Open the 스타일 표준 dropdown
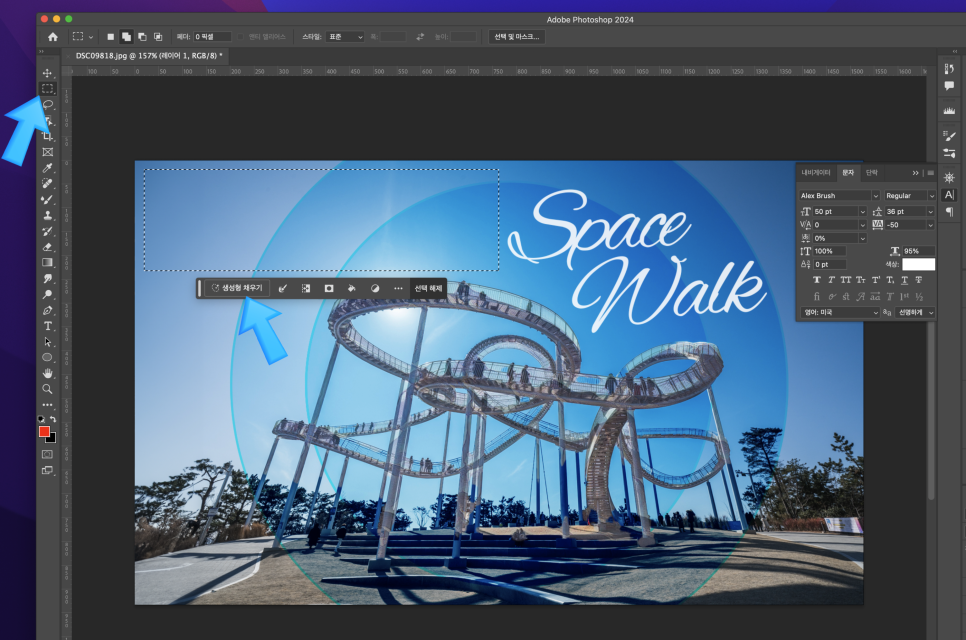 pyautogui.click(x=345, y=37)
